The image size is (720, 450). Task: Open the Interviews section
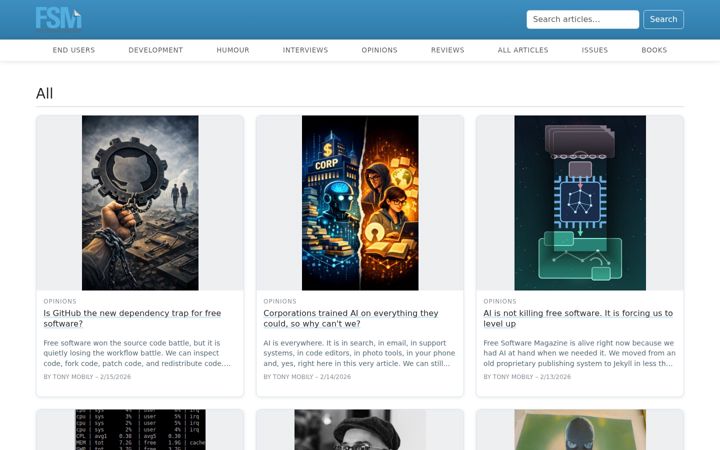(x=305, y=50)
